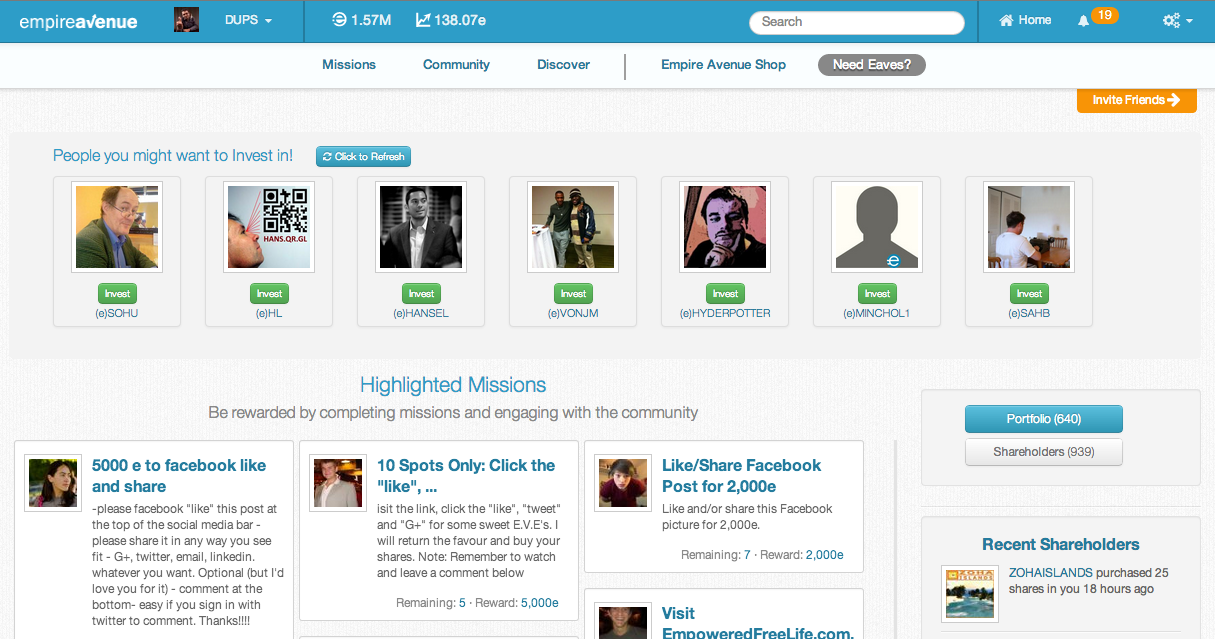Expand the DUPS account dropdown
The image size is (1215, 639).
[x=248, y=20]
